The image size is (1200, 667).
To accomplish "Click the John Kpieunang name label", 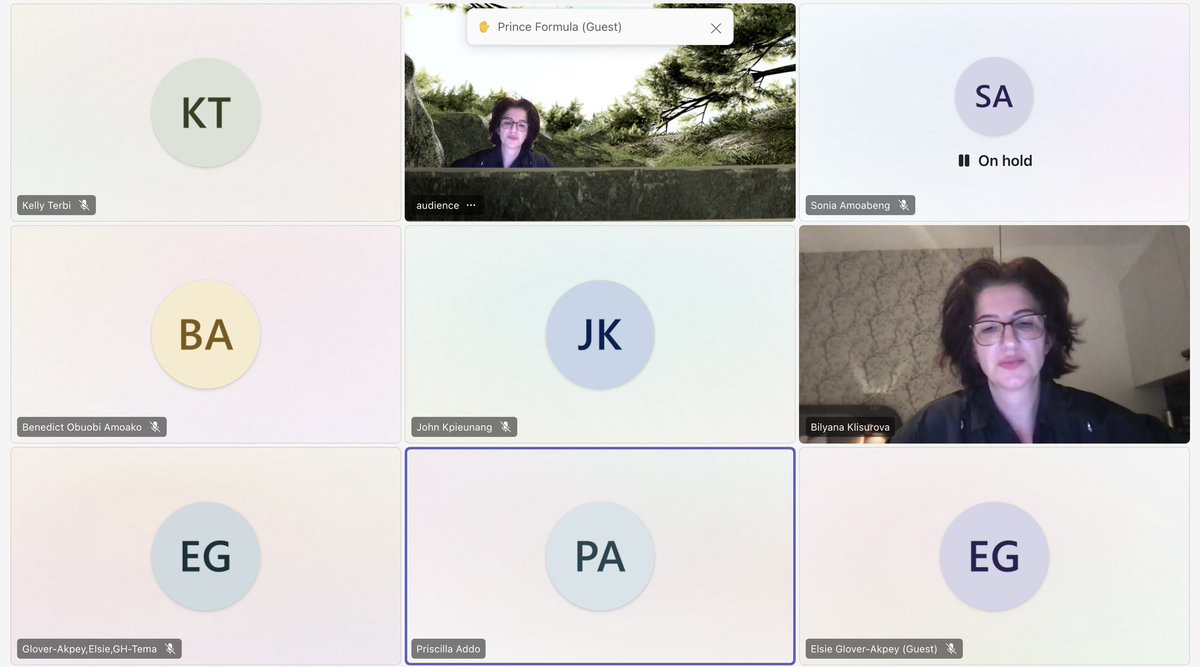I will point(455,427).
